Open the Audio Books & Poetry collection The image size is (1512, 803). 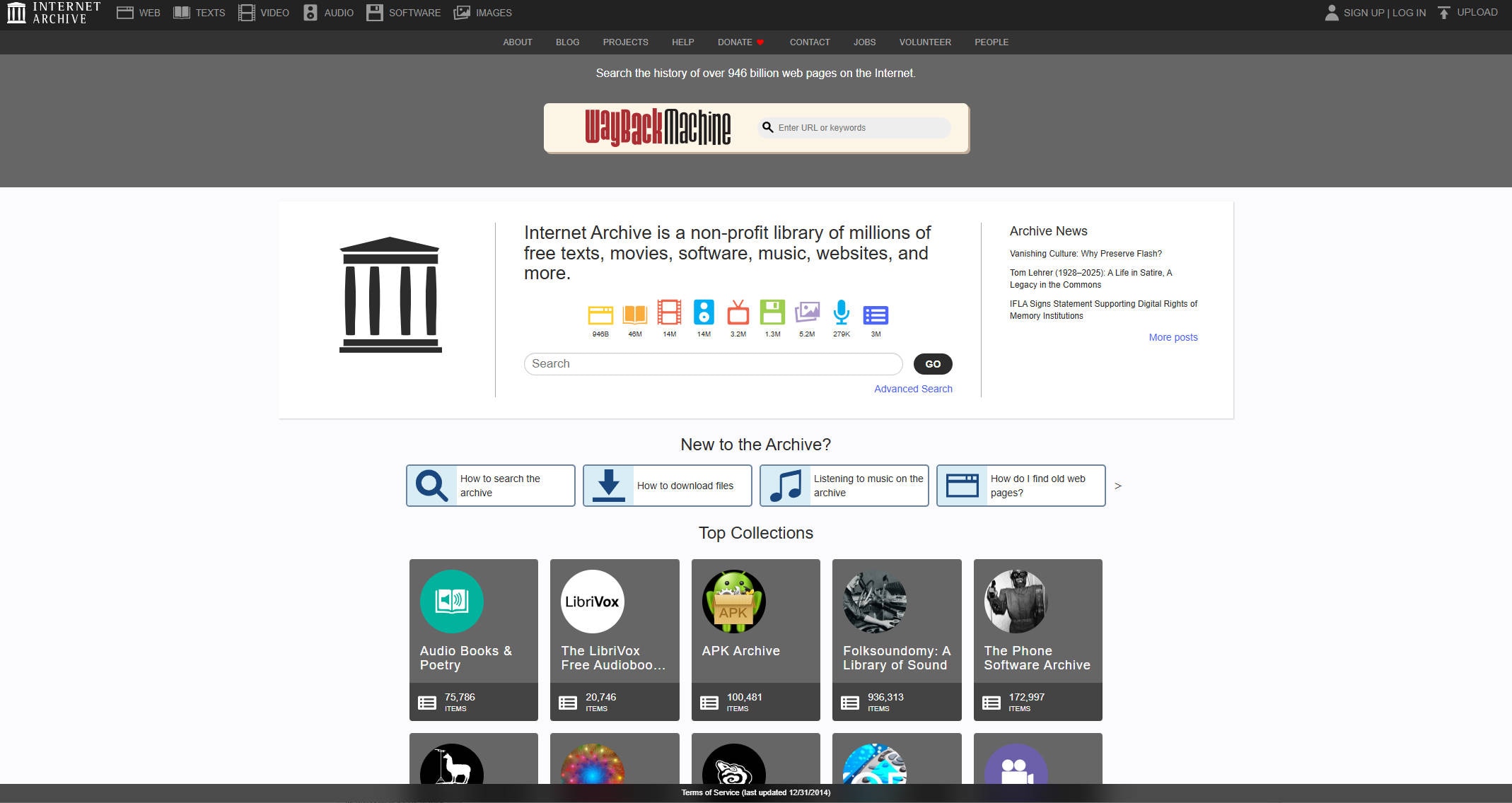474,640
